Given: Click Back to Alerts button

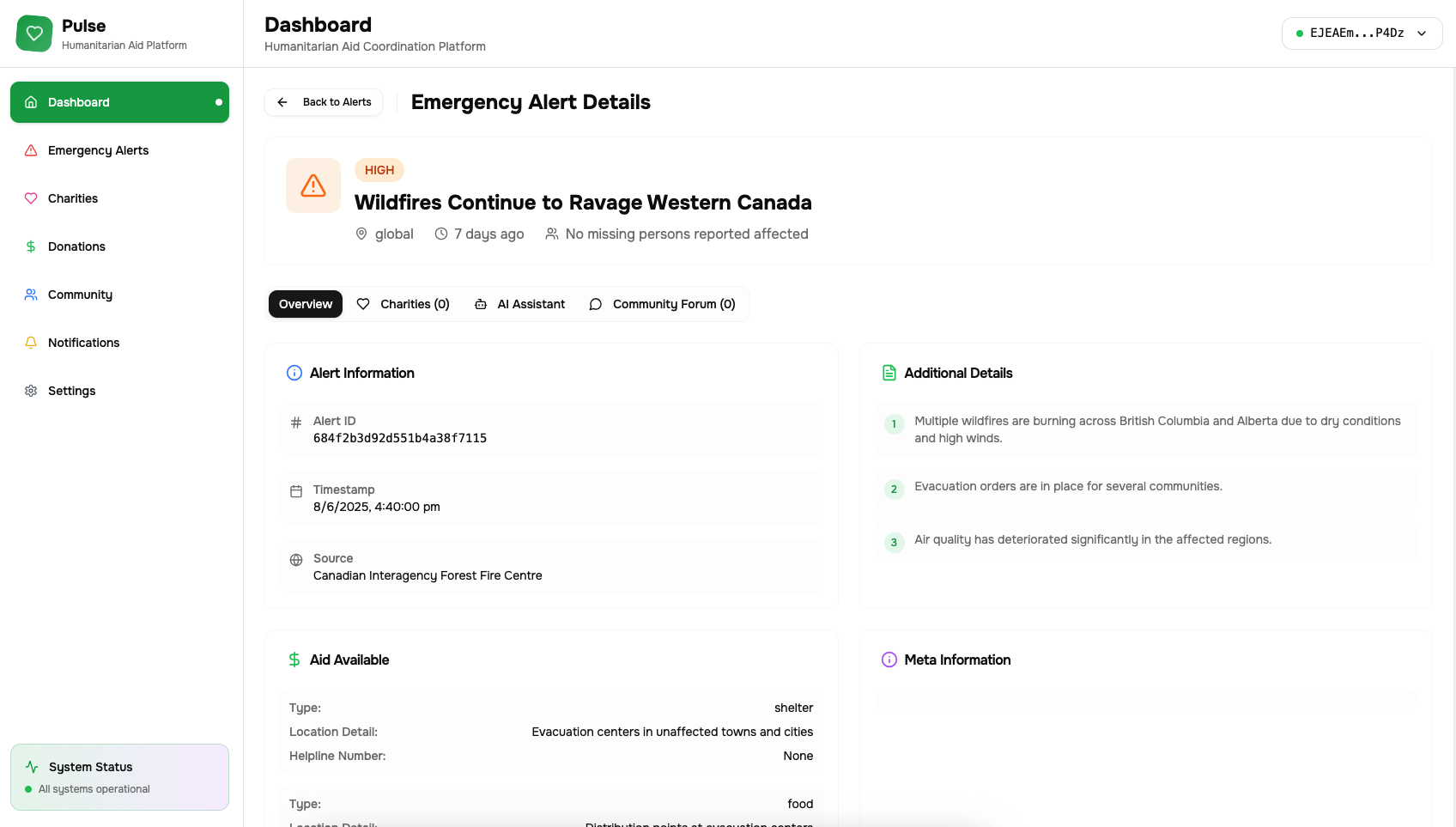Looking at the screenshot, I should click(x=325, y=102).
